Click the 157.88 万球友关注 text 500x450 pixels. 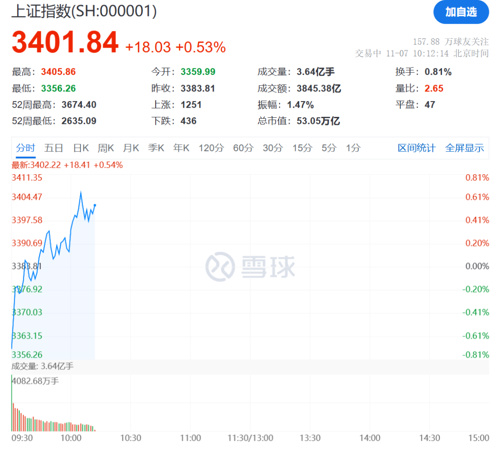[451, 42]
